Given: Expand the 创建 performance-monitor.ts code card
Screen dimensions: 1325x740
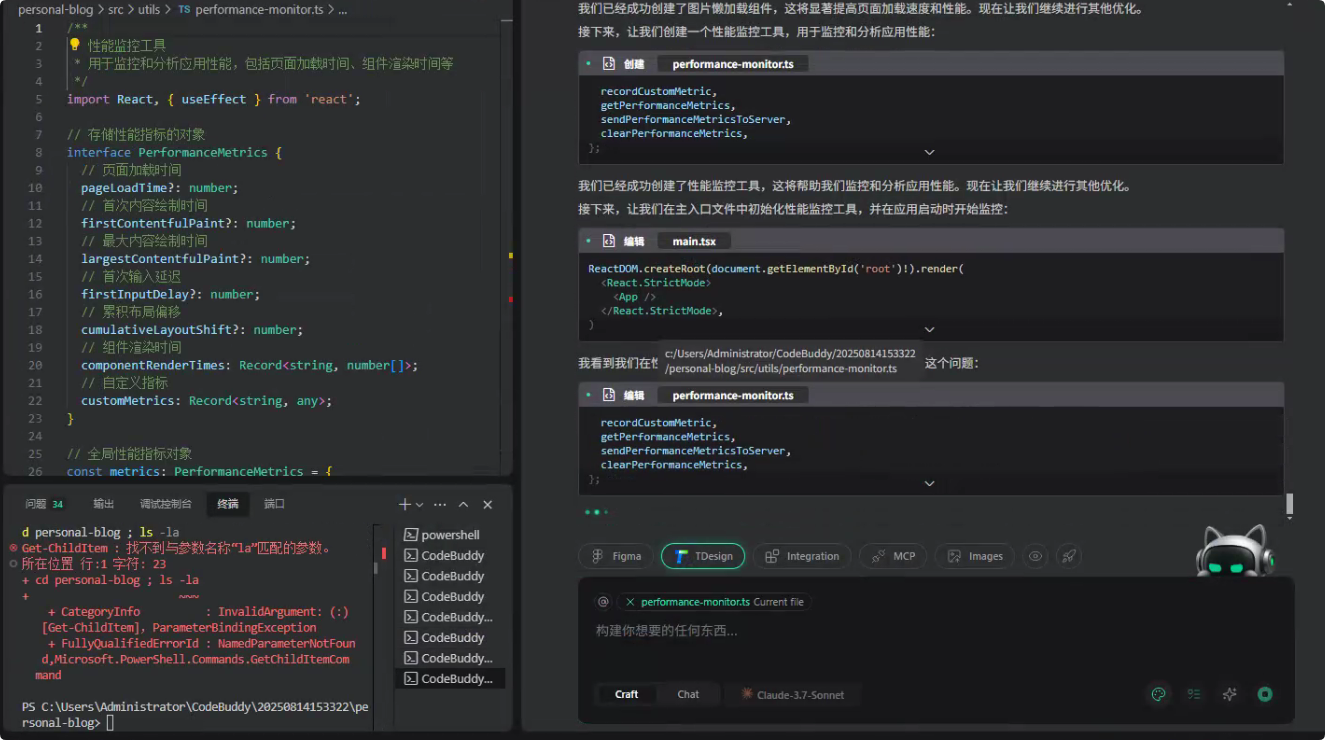Looking at the screenshot, I should pos(929,152).
